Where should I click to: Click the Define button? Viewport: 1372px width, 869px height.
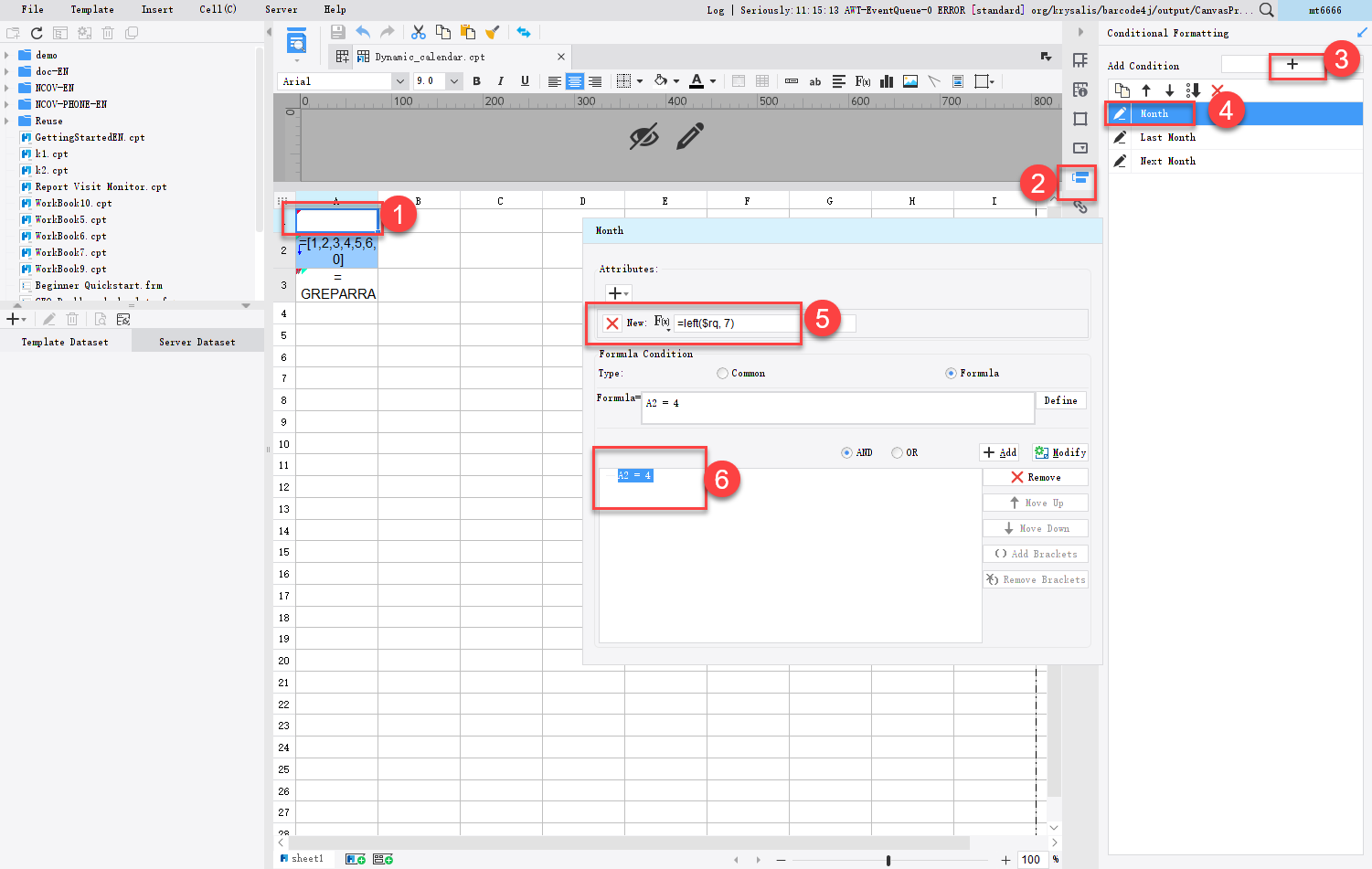point(1061,401)
